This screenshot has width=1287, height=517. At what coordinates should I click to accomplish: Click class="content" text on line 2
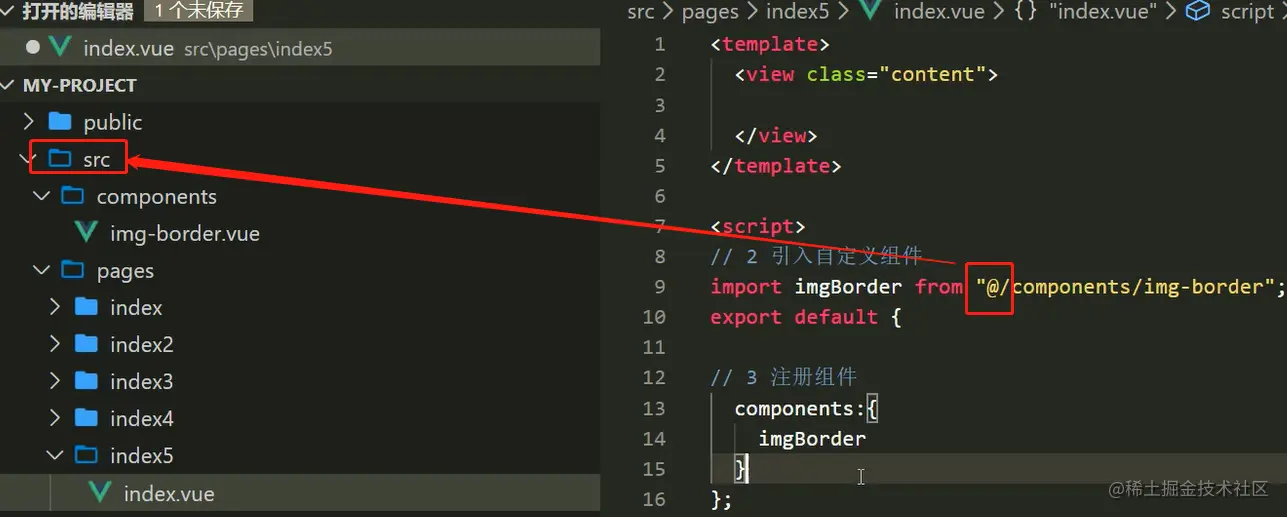[x=897, y=74]
